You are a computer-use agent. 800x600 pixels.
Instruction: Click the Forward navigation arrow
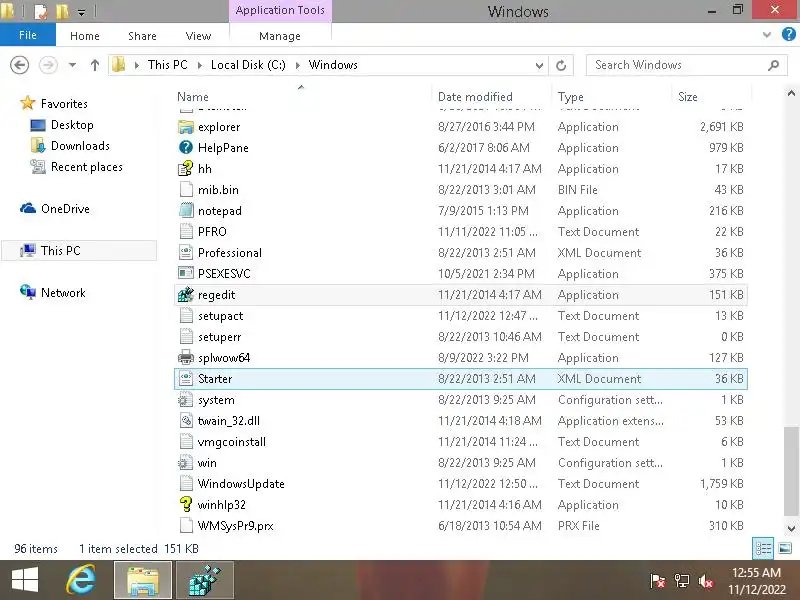click(x=48, y=65)
